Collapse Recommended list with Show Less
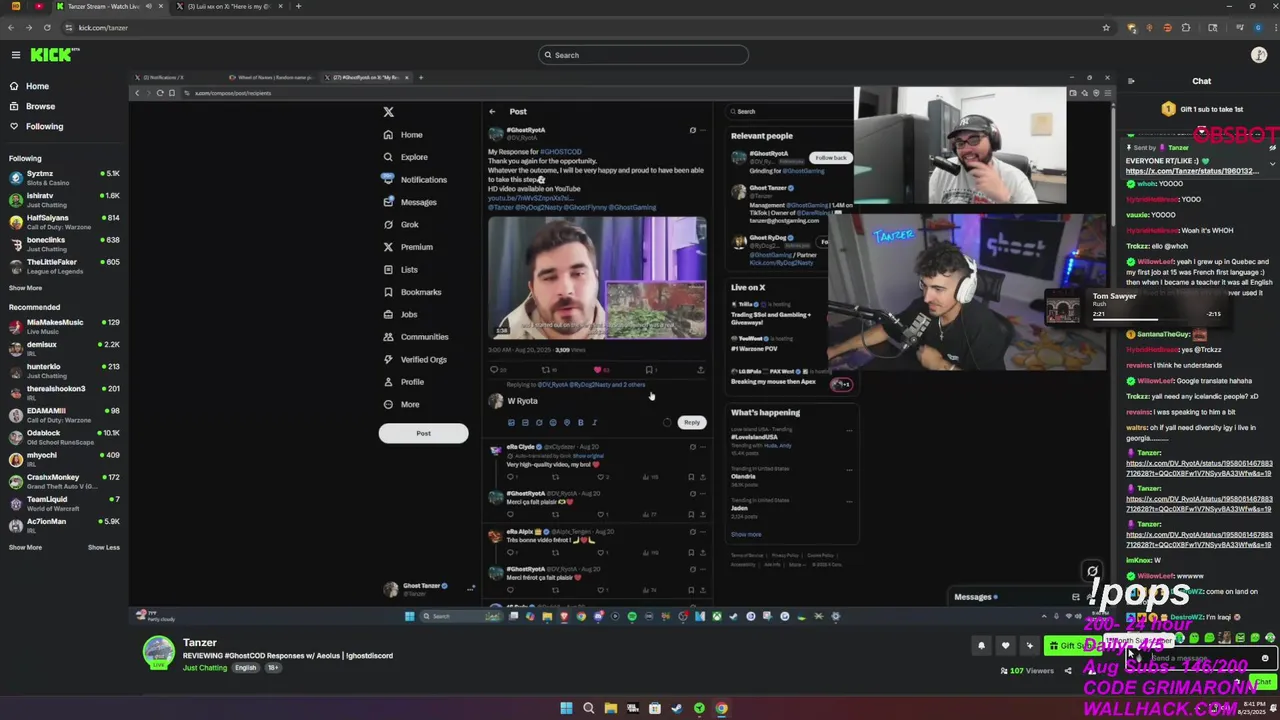This screenshot has height=720, width=1280. point(103,547)
